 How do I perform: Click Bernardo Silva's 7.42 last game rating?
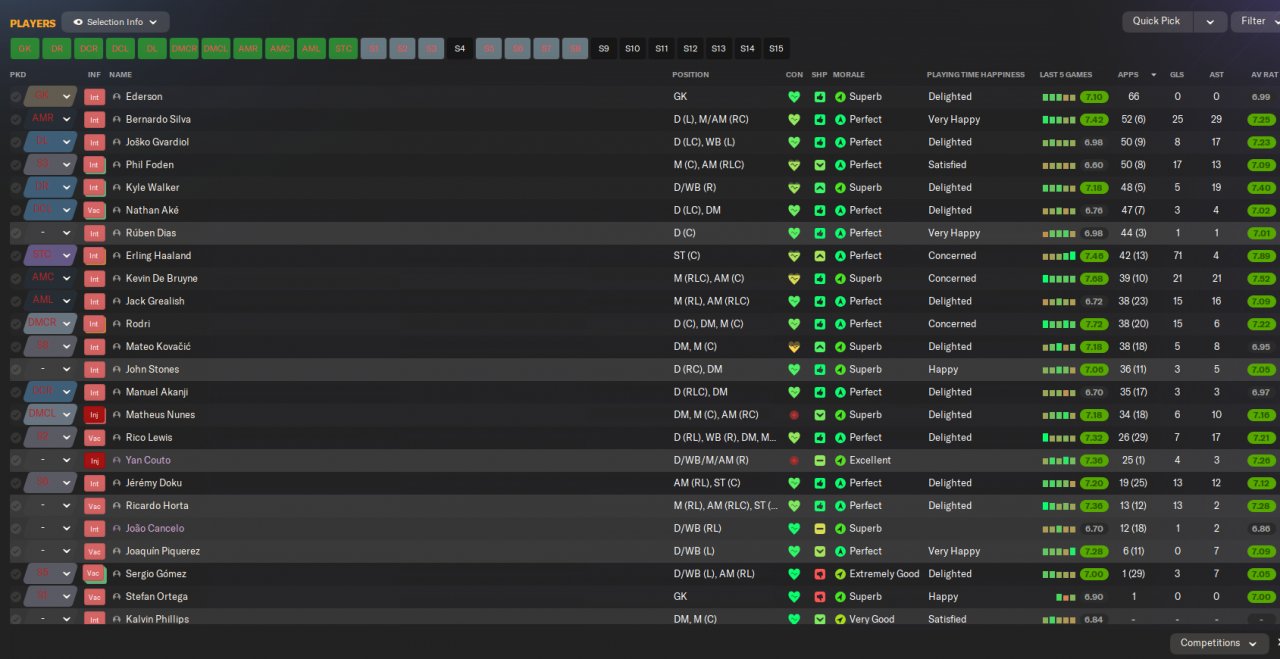pyautogui.click(x=1094, y=120)
